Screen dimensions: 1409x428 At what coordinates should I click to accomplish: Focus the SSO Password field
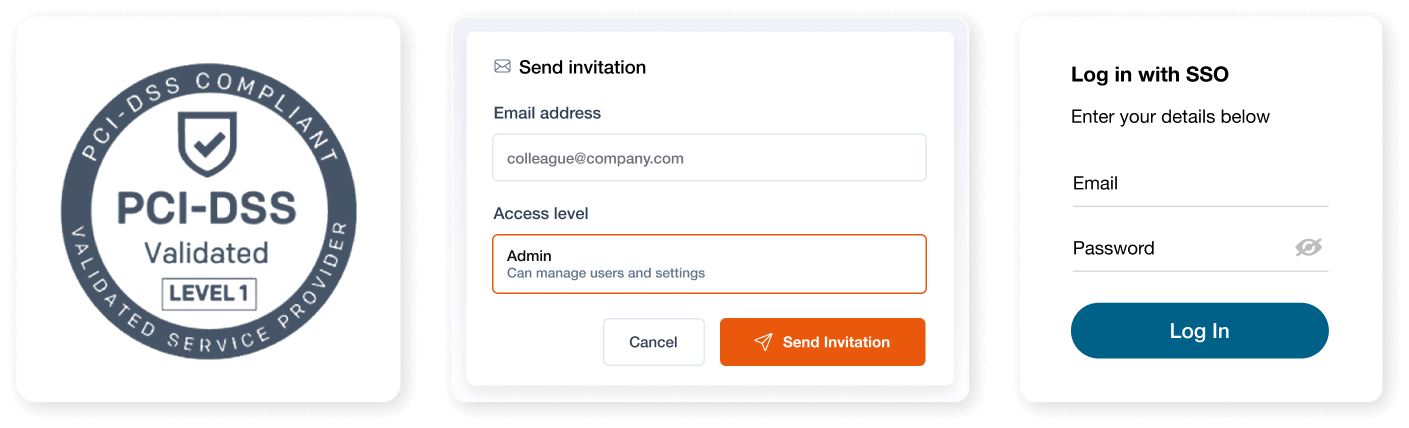tap(1200, 248)
